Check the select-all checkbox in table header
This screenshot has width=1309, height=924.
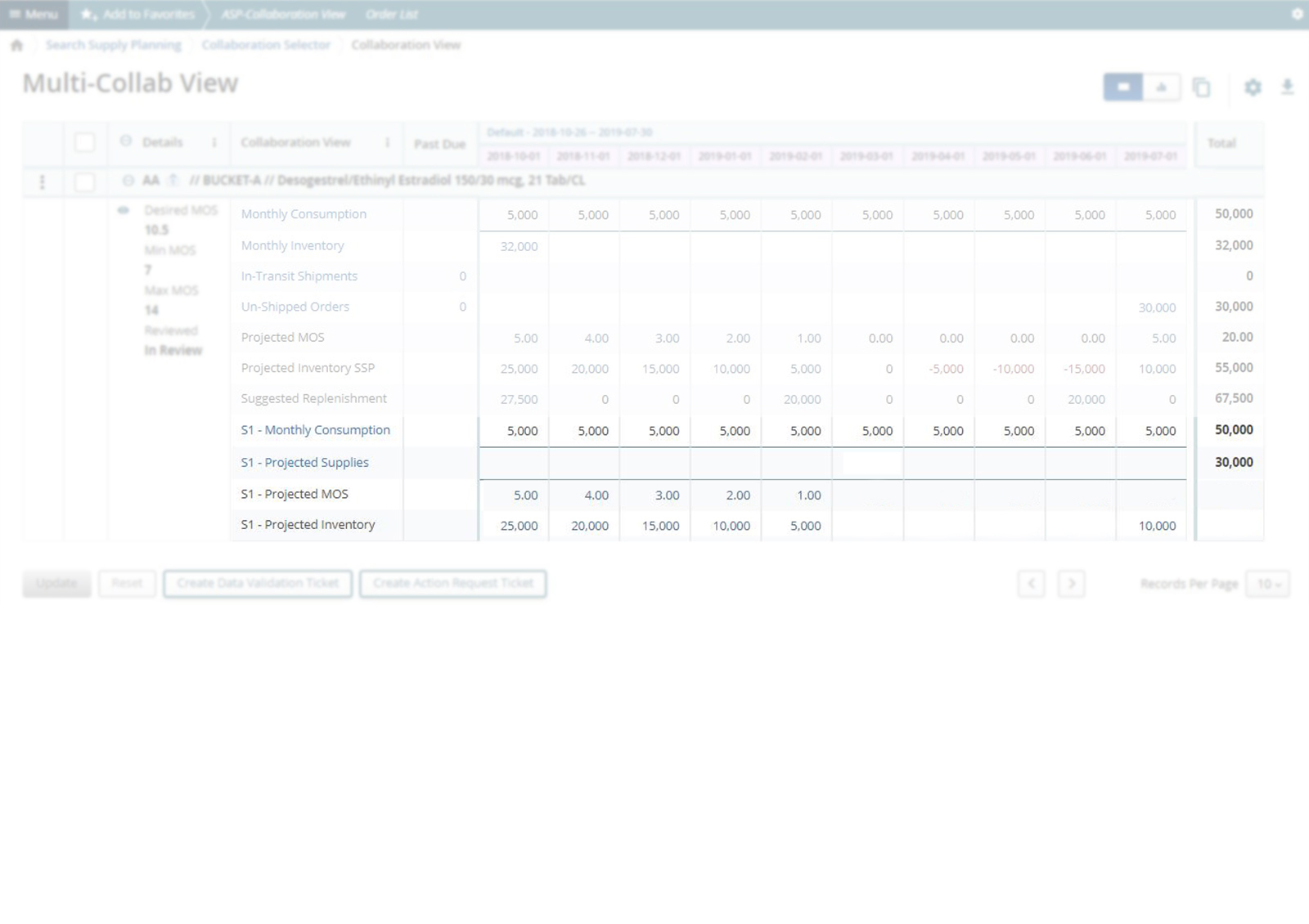point(84,142)
